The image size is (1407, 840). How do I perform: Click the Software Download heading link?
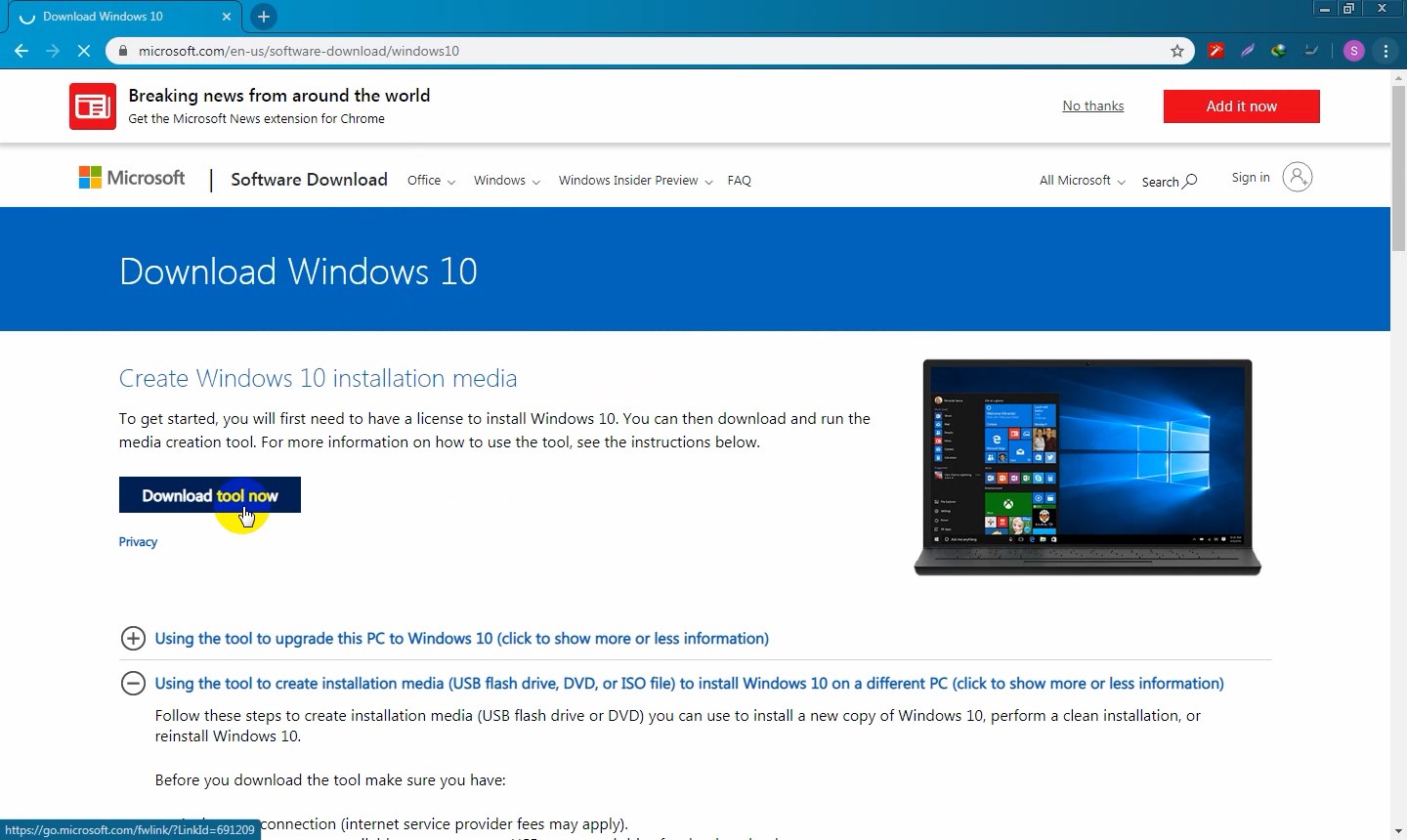[x=309, y=180]
